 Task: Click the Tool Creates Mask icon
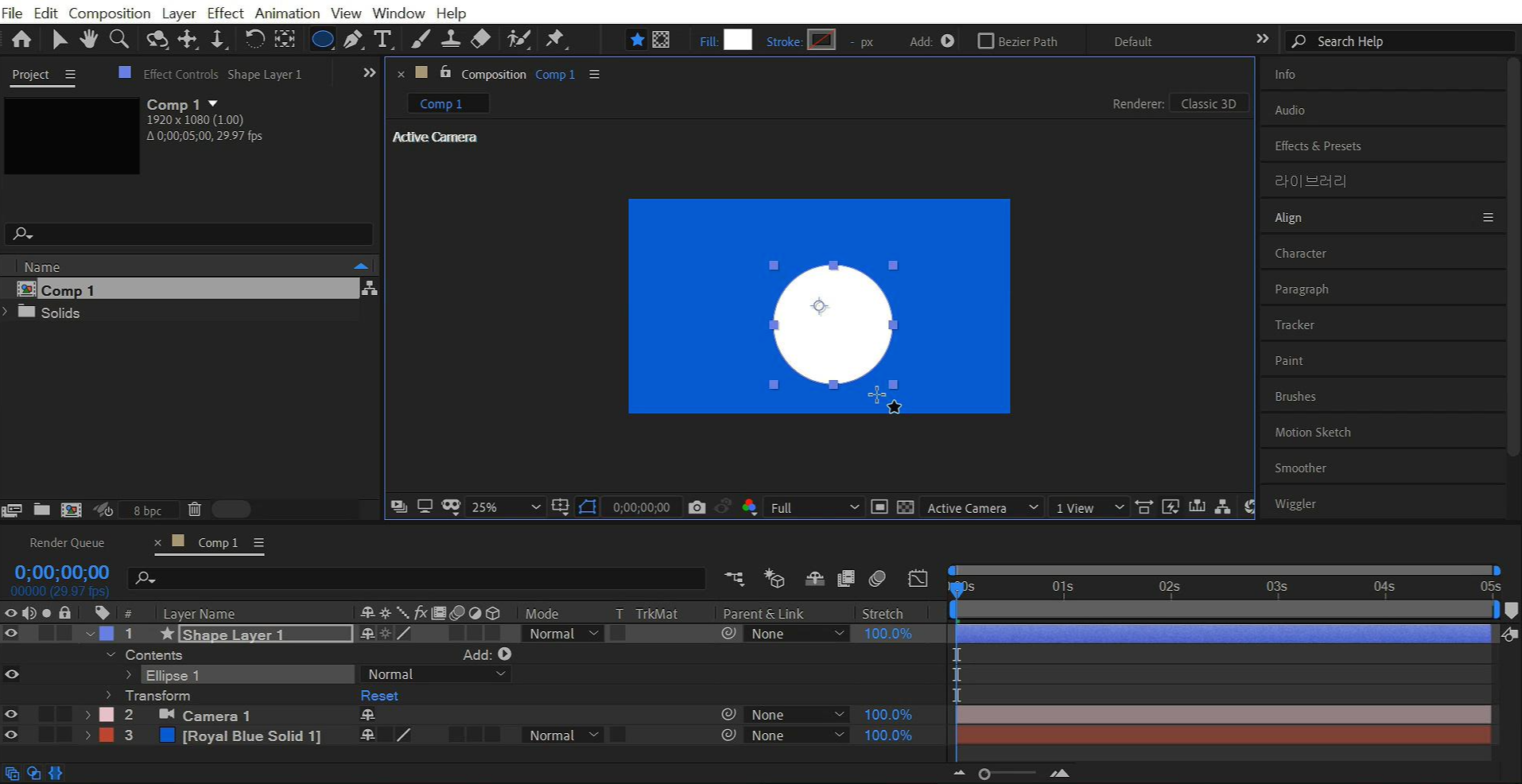tap(661, 40)
